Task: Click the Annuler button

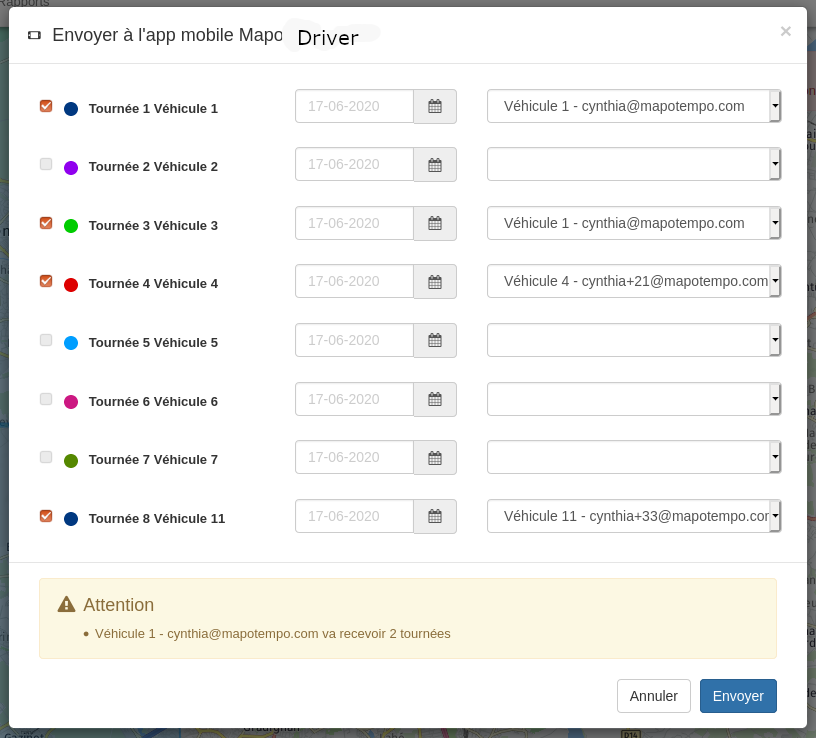Action: tap(654, 696)
